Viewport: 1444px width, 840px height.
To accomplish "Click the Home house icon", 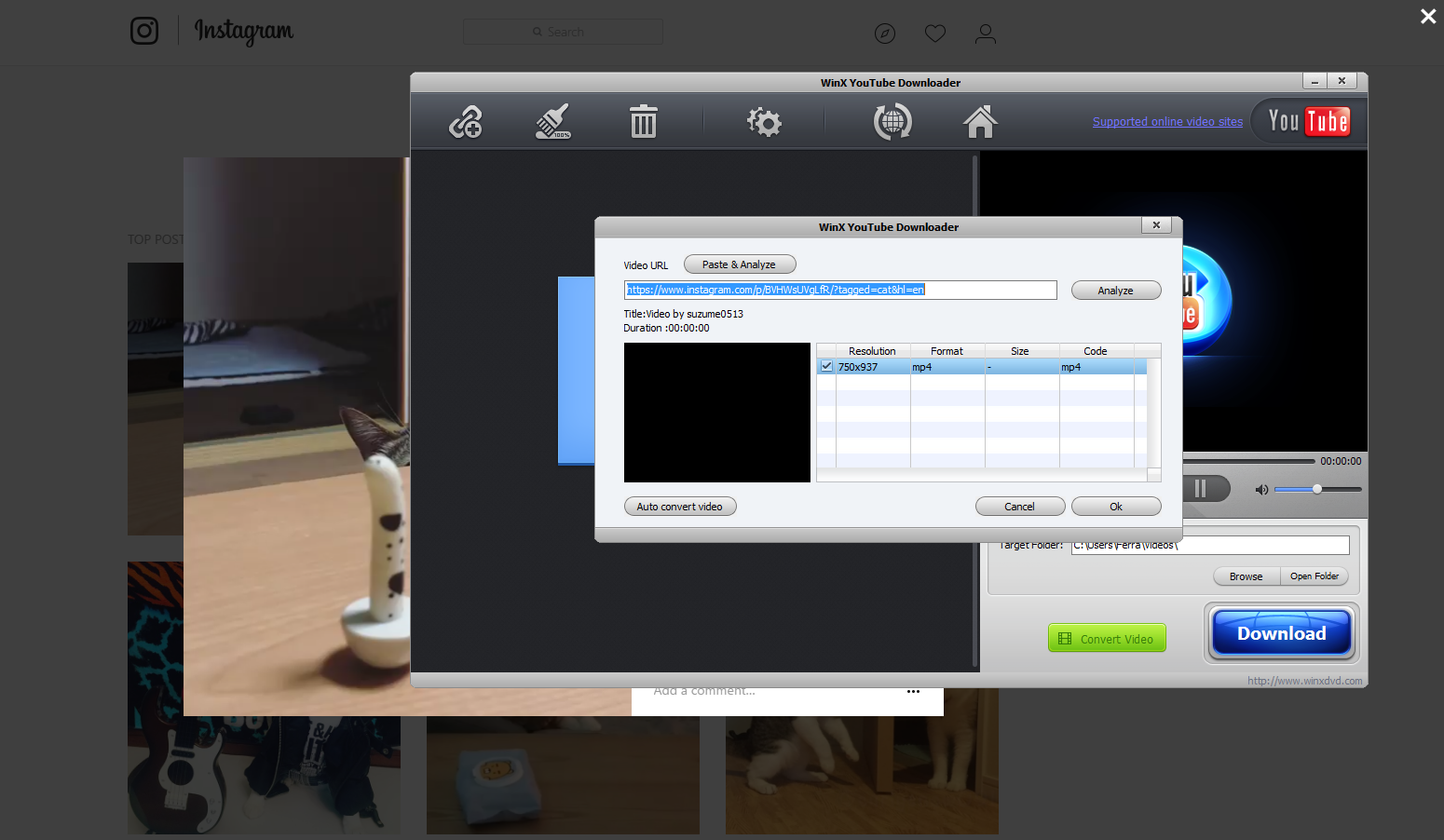I will click(980, 122).
